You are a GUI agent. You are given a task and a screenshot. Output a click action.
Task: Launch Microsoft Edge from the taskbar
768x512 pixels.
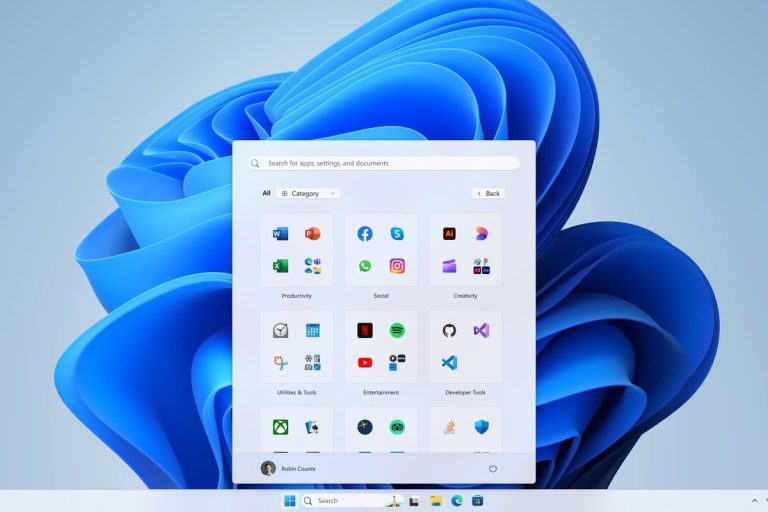pos(457,501)
